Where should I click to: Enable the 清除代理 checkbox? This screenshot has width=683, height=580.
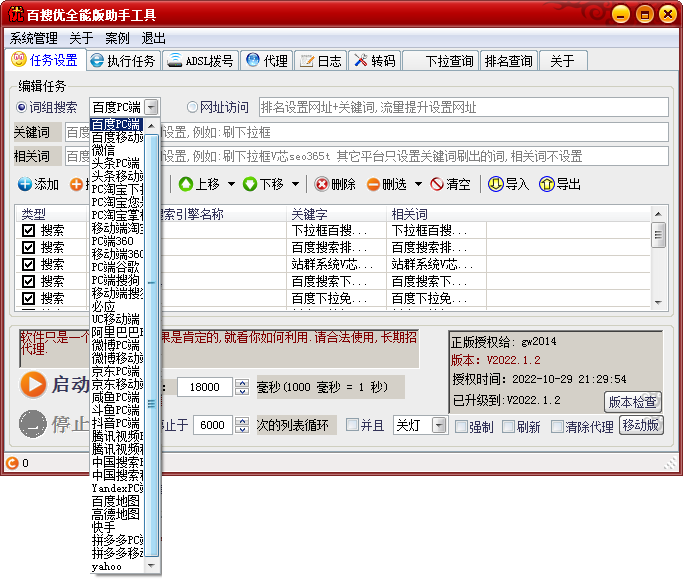tap(557, 427)
